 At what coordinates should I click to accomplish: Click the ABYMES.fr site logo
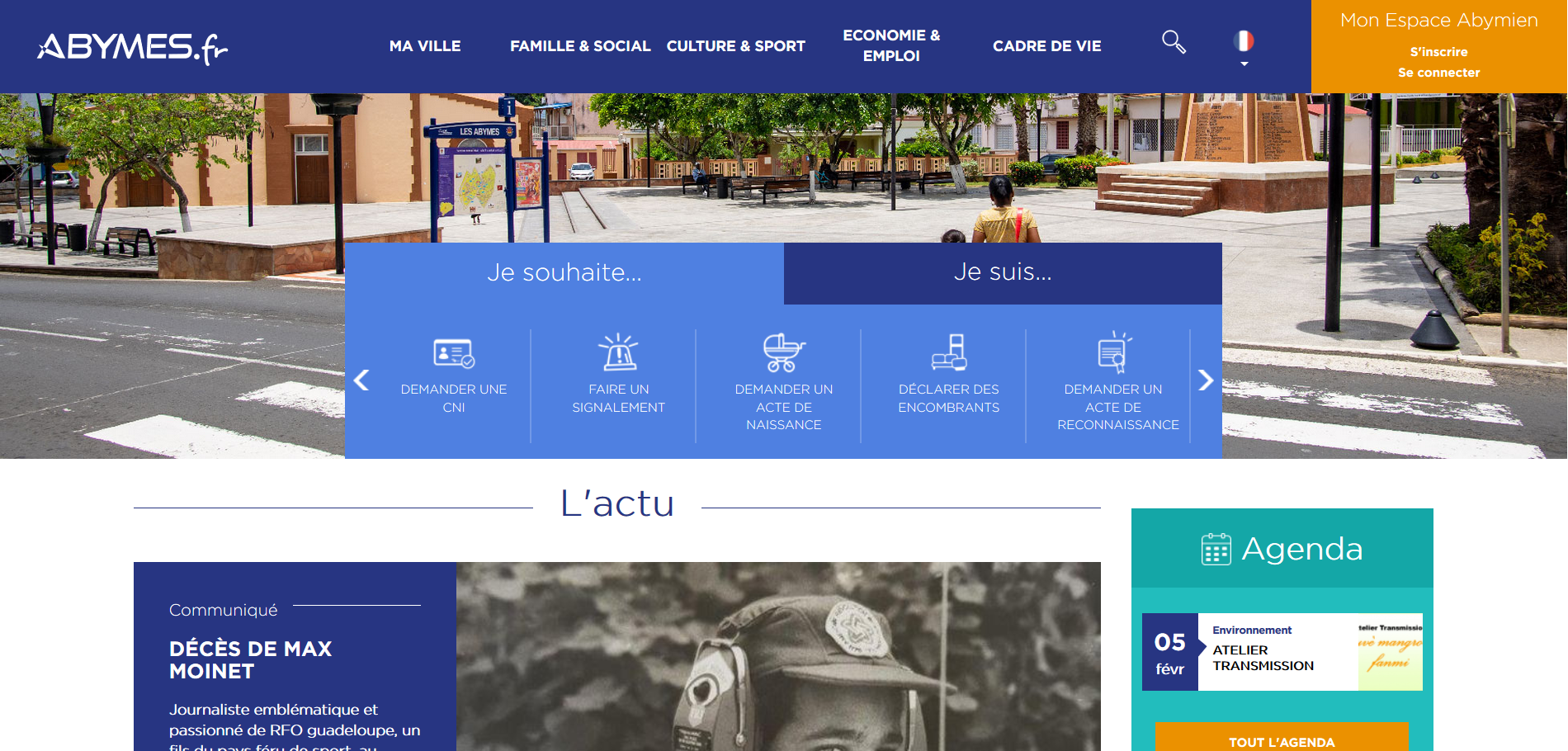pos(133,47)
